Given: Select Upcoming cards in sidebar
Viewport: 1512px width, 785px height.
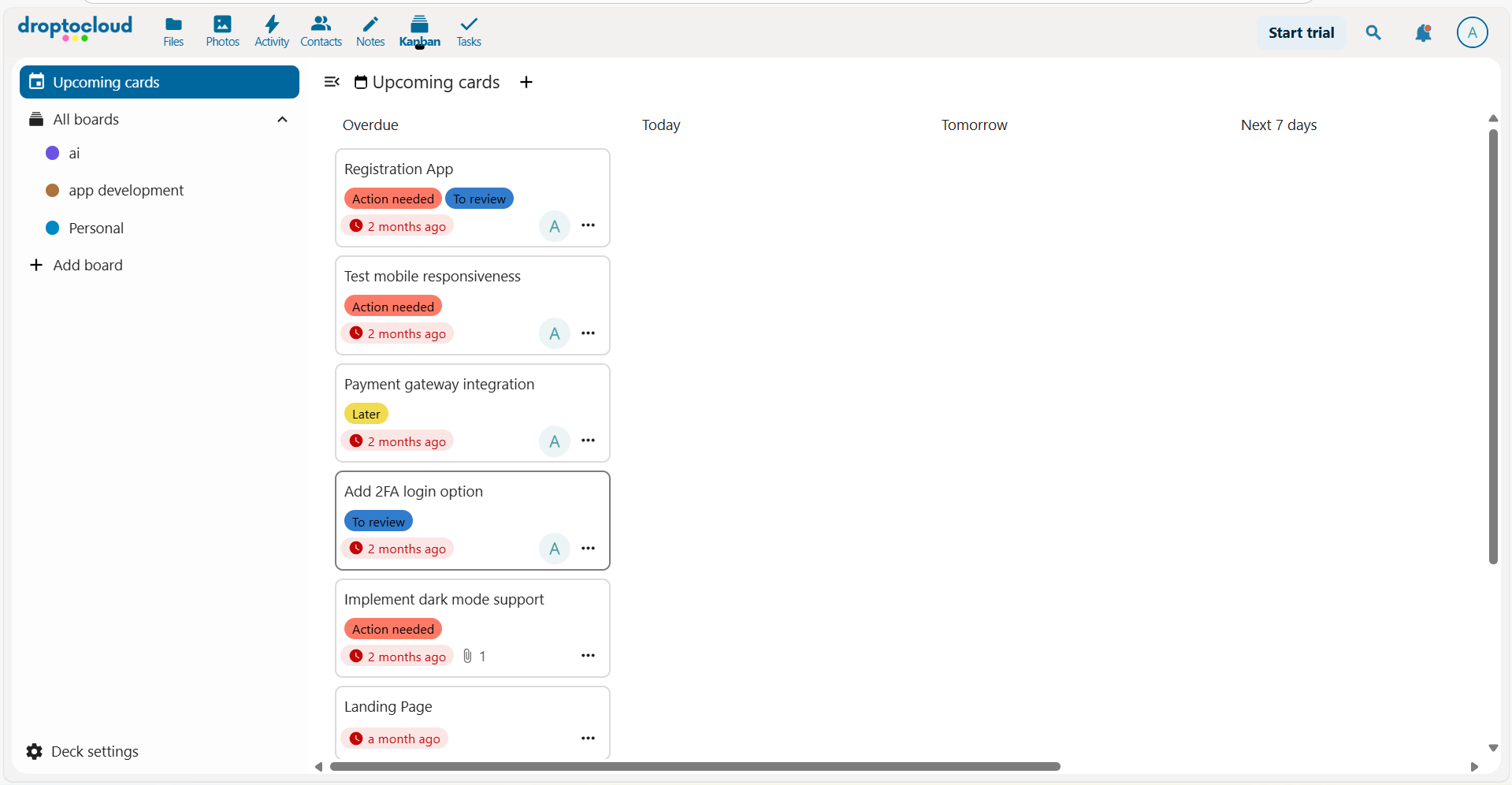Looking at the screenshot, I should pyautogui.click(x=159, y=82).
